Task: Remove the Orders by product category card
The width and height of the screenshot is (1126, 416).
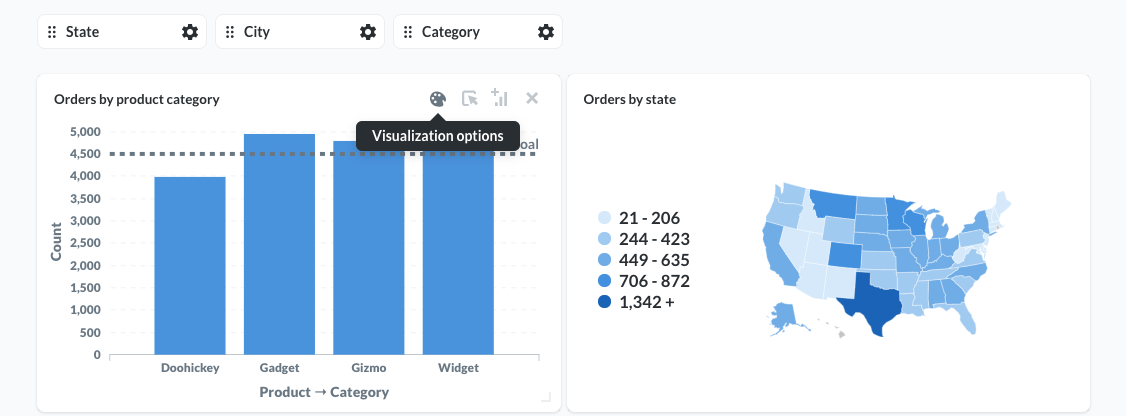Action: pos(532,98)
